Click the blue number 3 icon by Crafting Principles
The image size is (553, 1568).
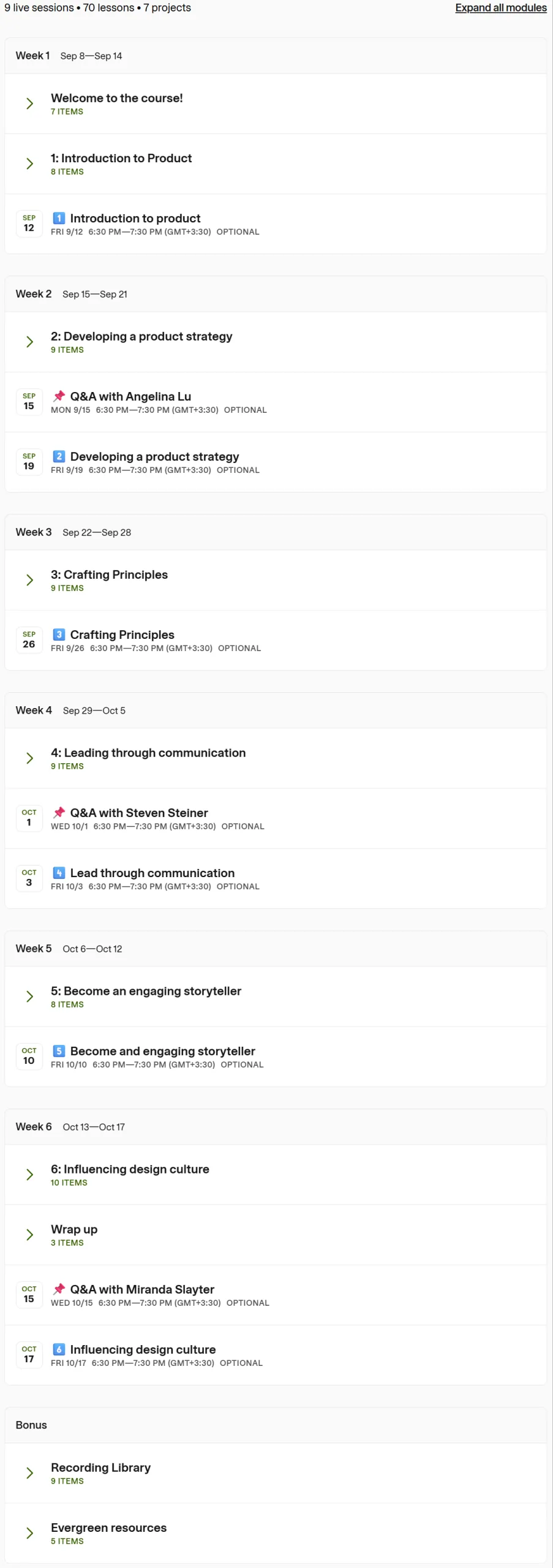tap(59, 635)
